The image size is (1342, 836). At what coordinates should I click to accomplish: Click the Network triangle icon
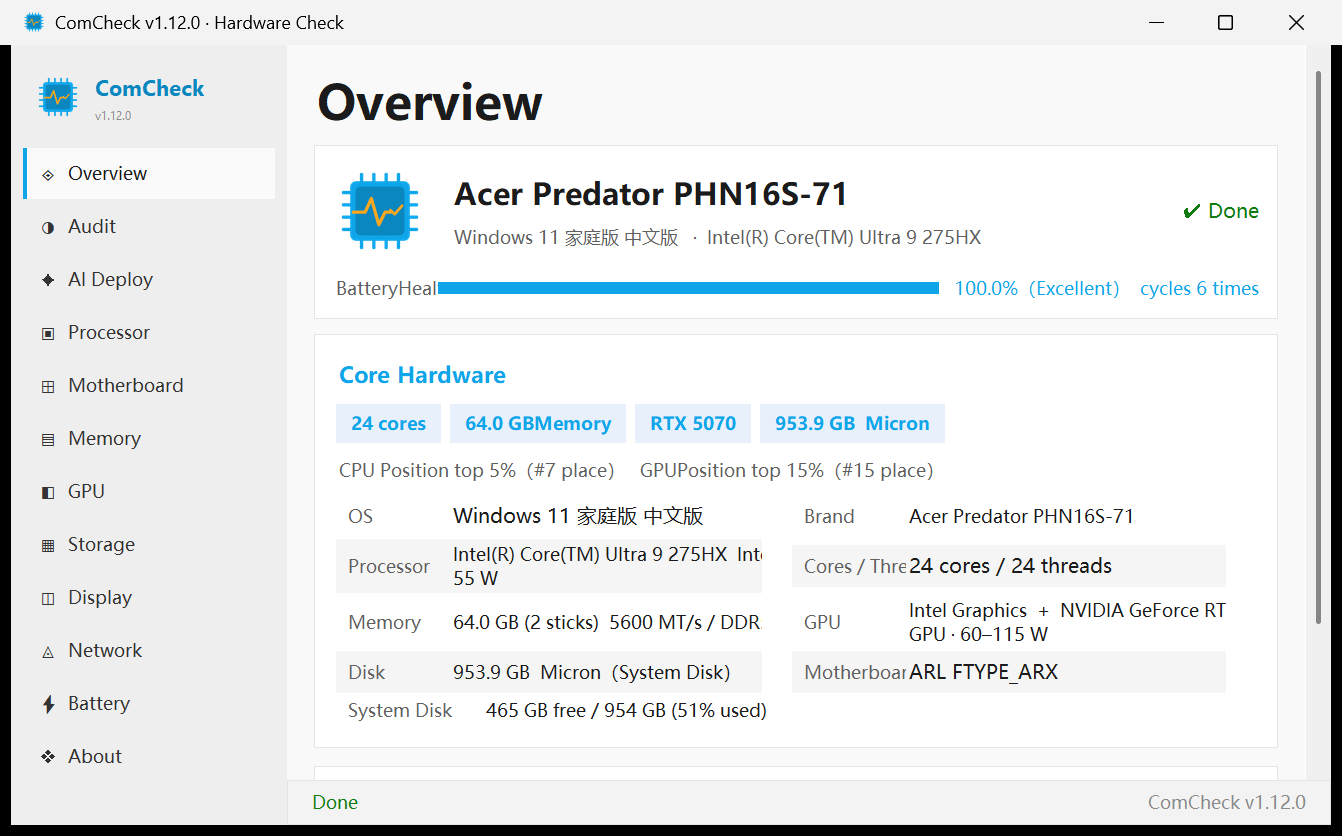[x=48, y=651]
